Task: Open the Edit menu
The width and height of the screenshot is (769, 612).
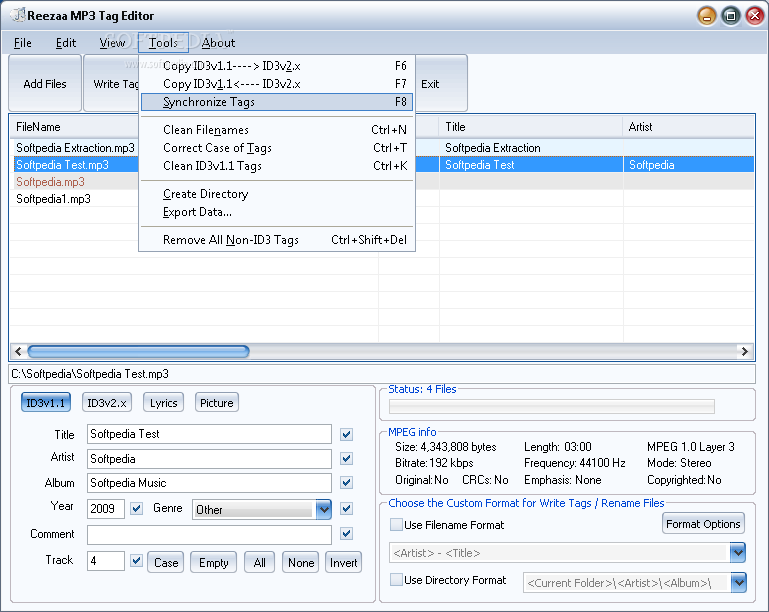Action: (66, 43)
